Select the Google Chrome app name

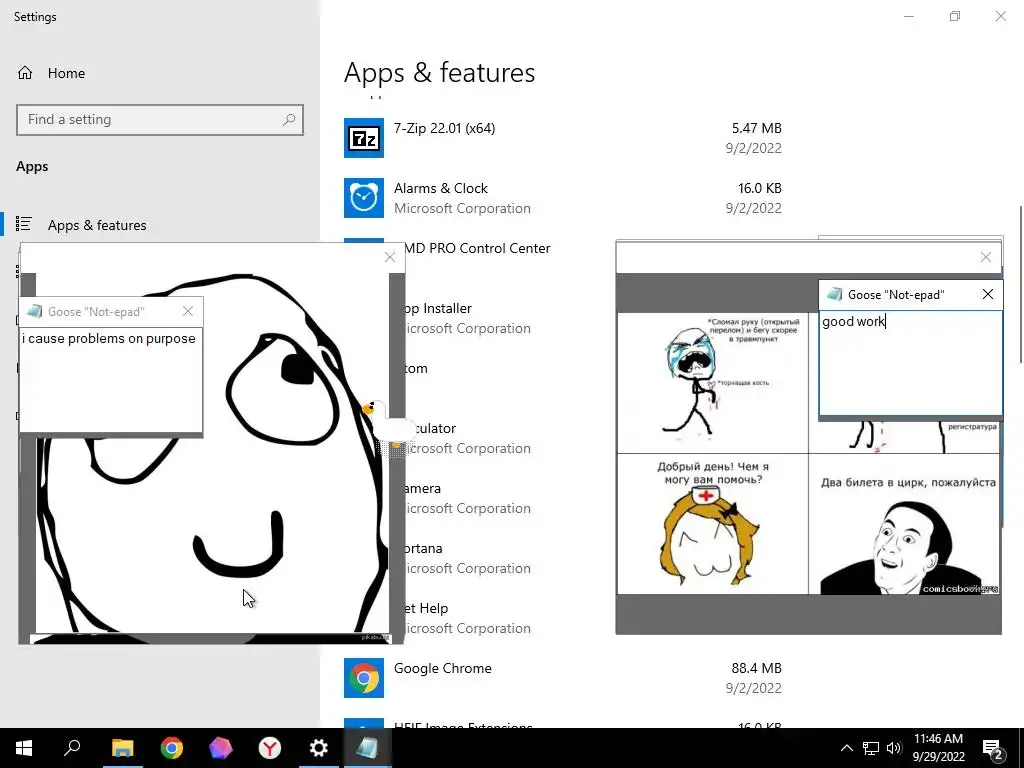click(443, 668)
